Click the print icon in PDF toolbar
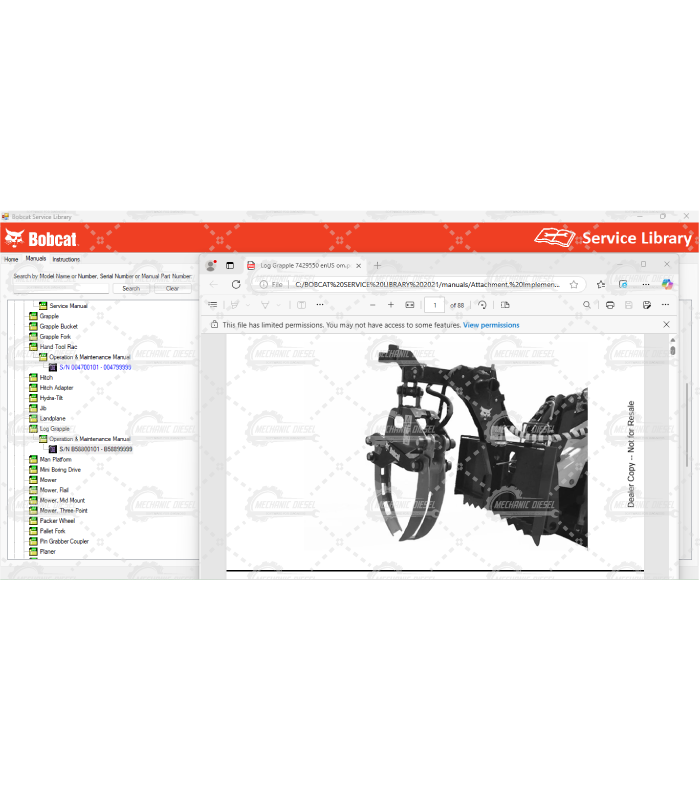This screenshot has width=700, height=800. (x=610, y=305)
